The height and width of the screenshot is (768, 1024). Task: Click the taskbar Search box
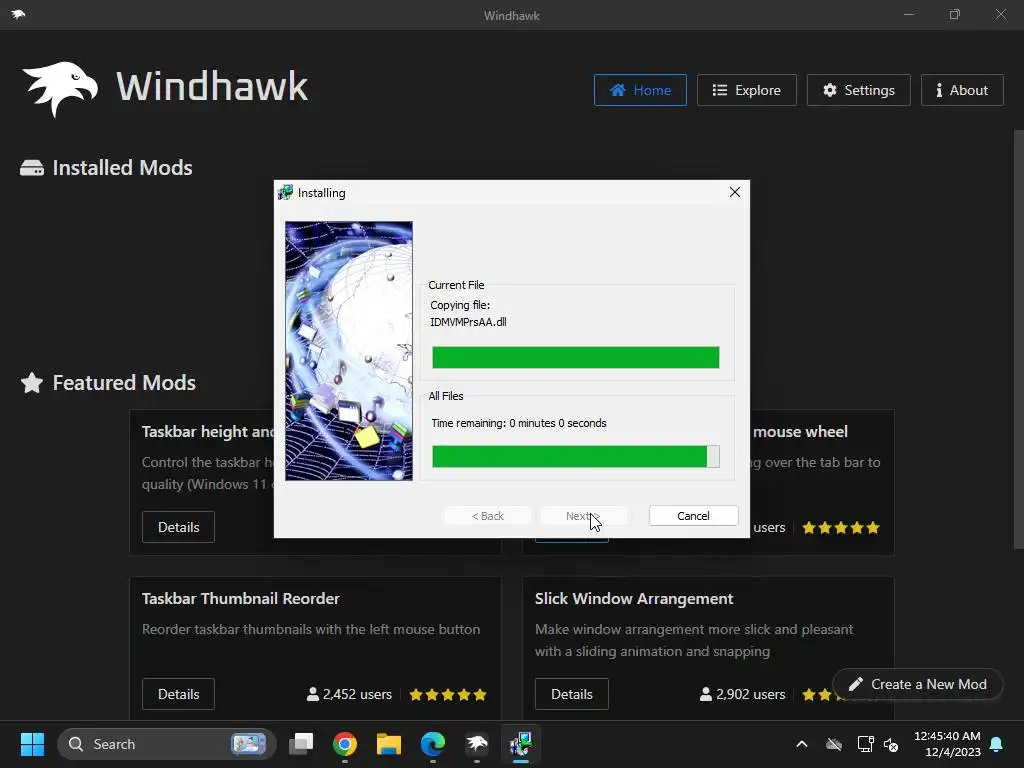coord(167,744)
